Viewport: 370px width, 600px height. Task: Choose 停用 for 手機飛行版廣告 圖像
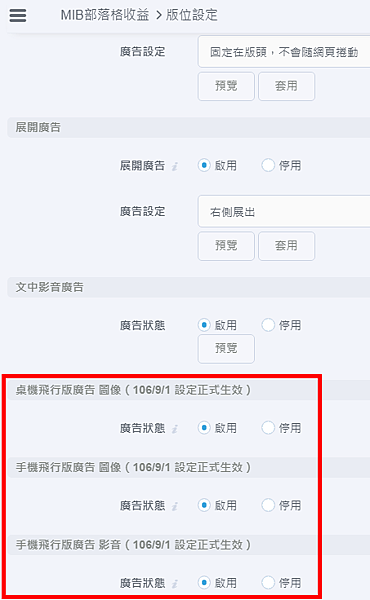[x=268, y=505]
